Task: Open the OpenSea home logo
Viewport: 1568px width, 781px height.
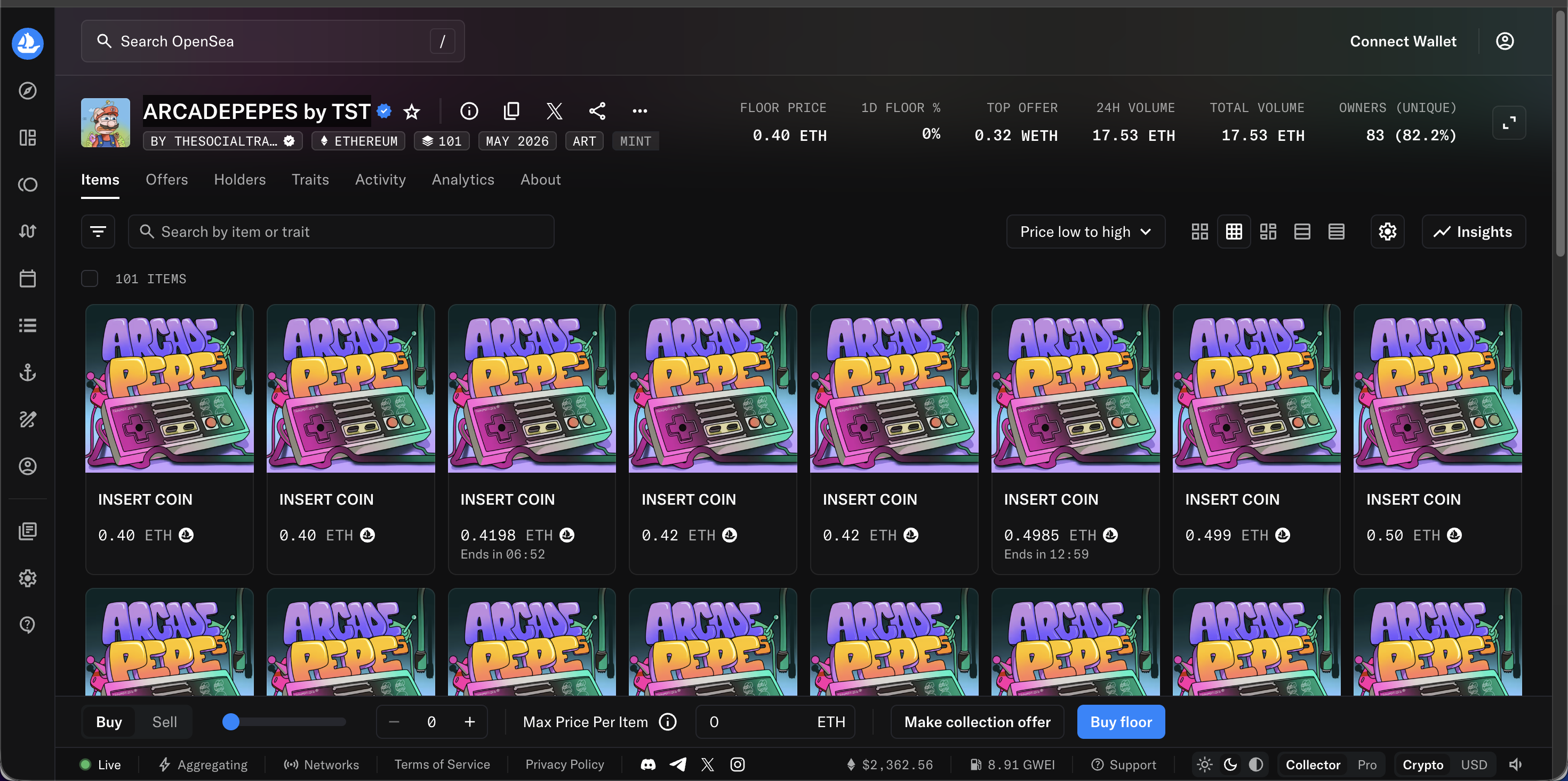Action: point(27,43)
